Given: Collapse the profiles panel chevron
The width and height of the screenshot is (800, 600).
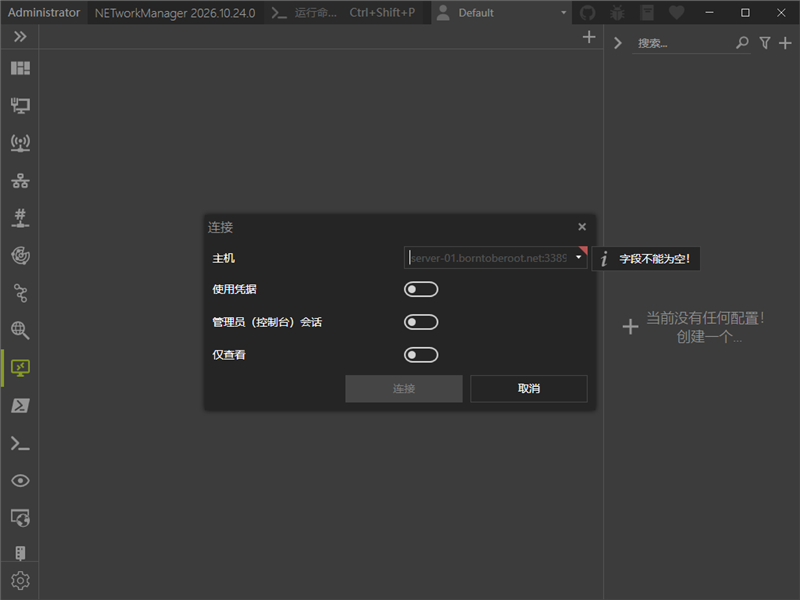Looking at the screenshot, I should click(x=618, y=43).
